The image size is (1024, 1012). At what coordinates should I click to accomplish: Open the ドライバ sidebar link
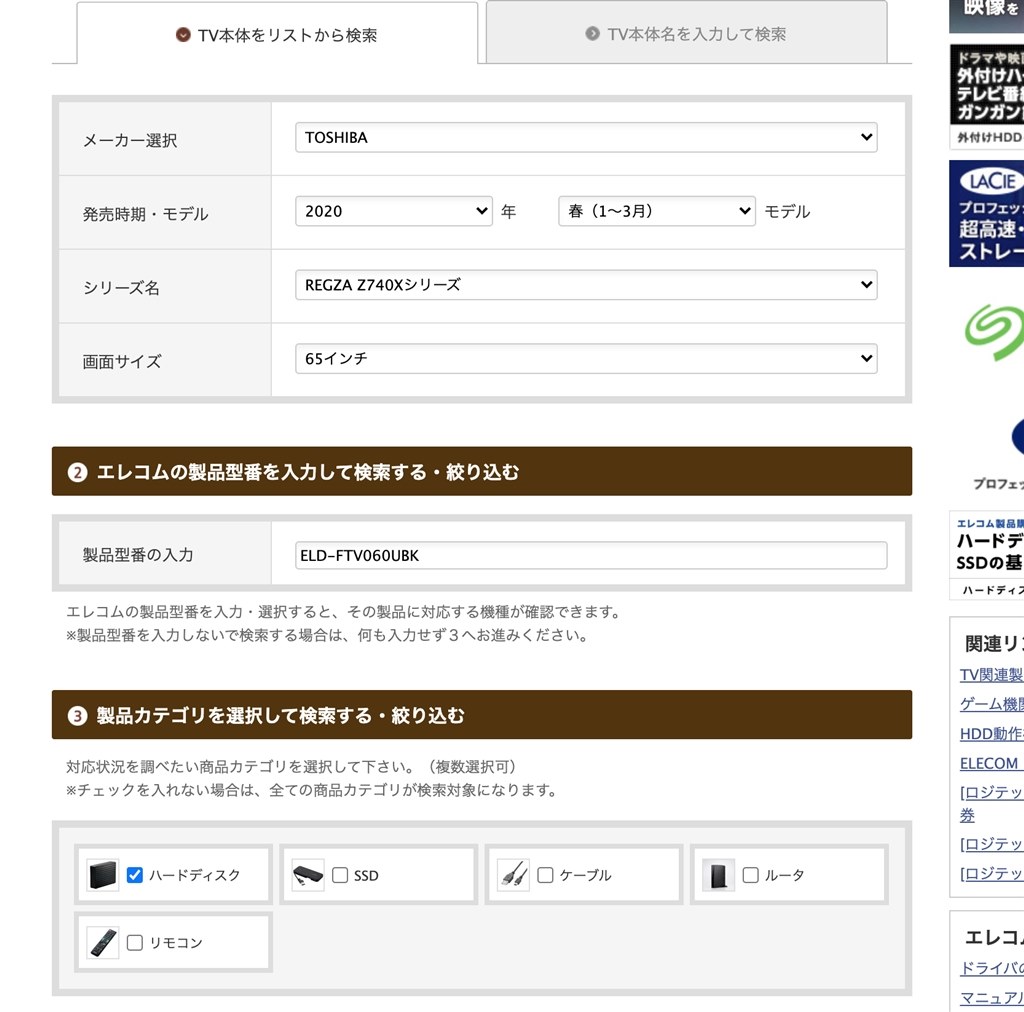(x=991, y=968)
